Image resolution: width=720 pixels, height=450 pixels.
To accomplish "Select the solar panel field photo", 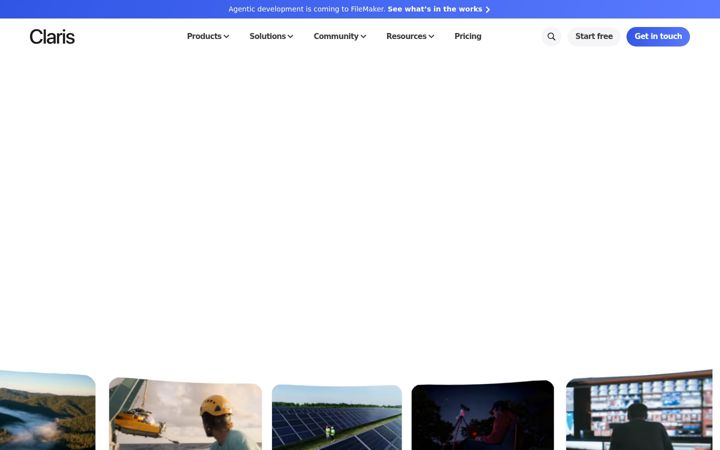I will click(x=337, y=417).
